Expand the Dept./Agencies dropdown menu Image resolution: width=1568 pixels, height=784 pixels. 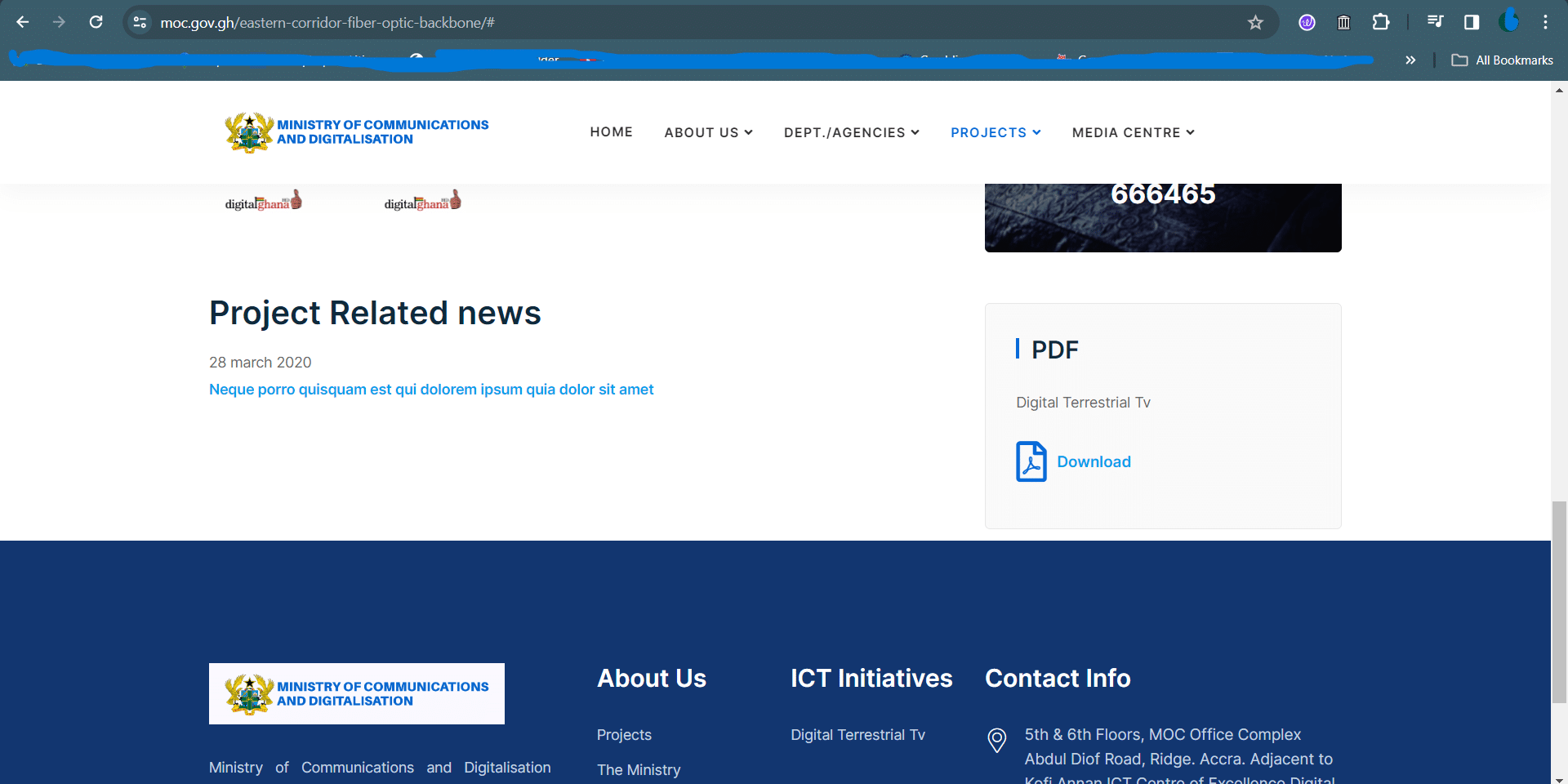[x=851, y=132]
